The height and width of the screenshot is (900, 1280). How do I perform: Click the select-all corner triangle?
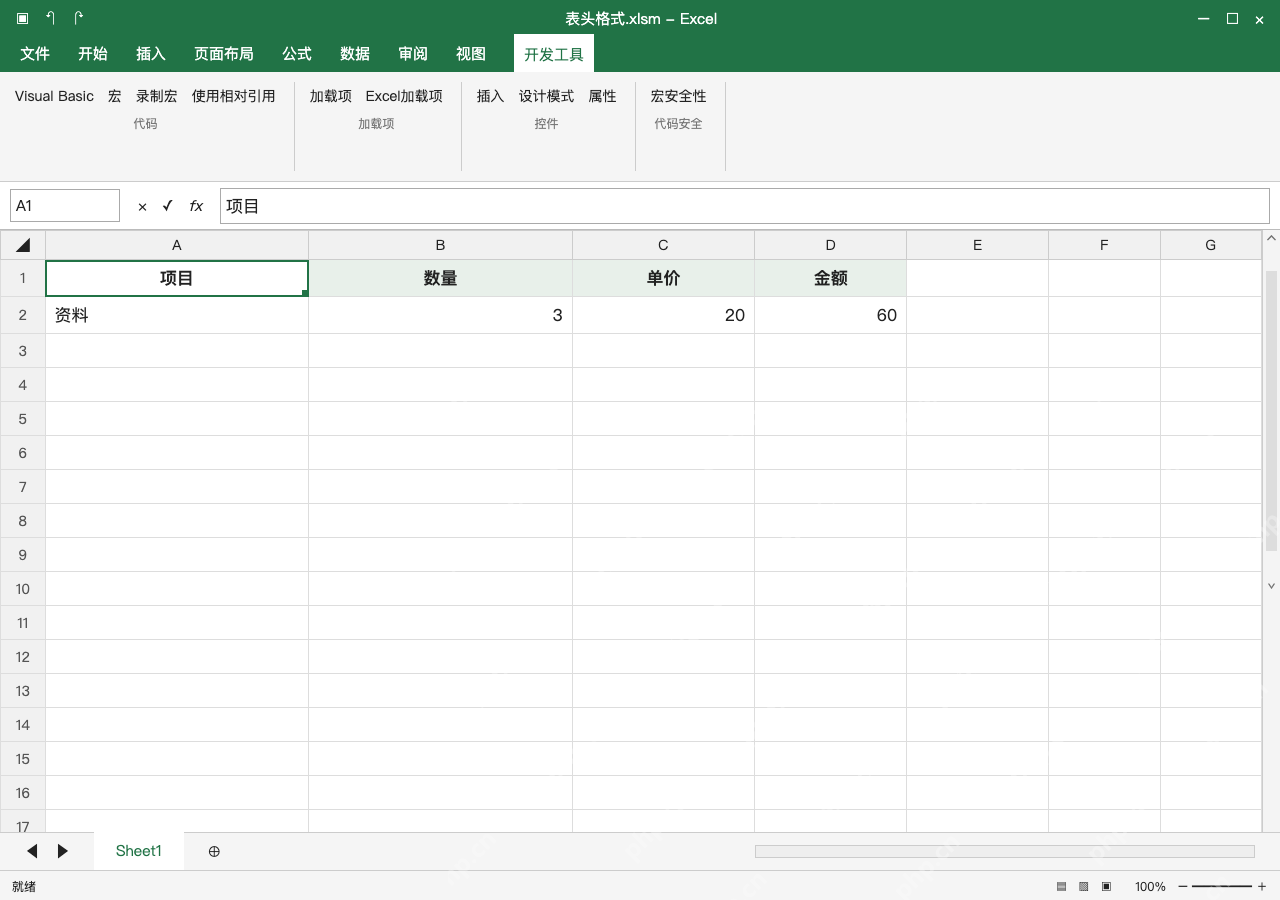[23, 245]
